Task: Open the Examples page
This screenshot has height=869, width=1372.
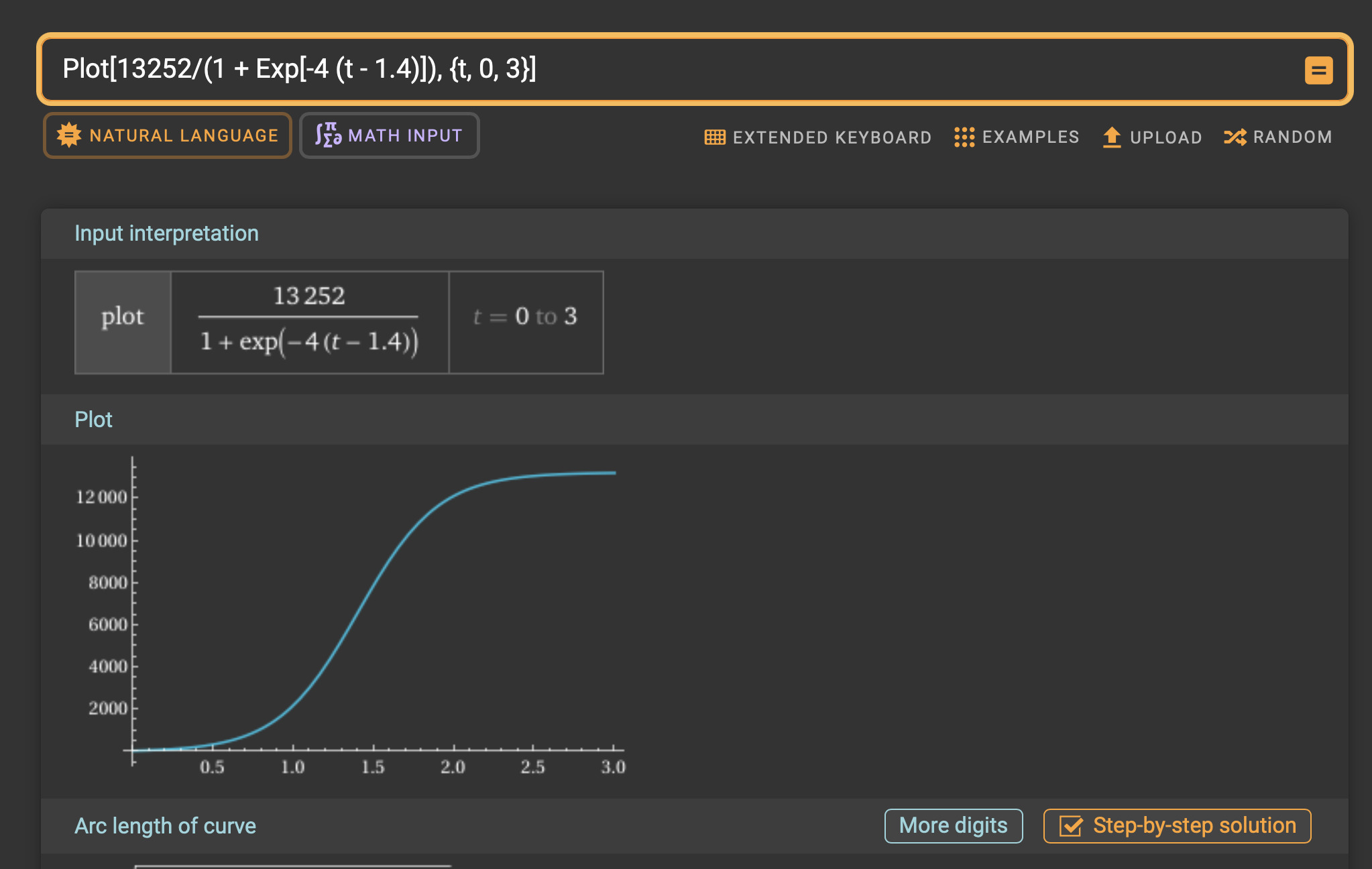Action: coord(1017,137)
